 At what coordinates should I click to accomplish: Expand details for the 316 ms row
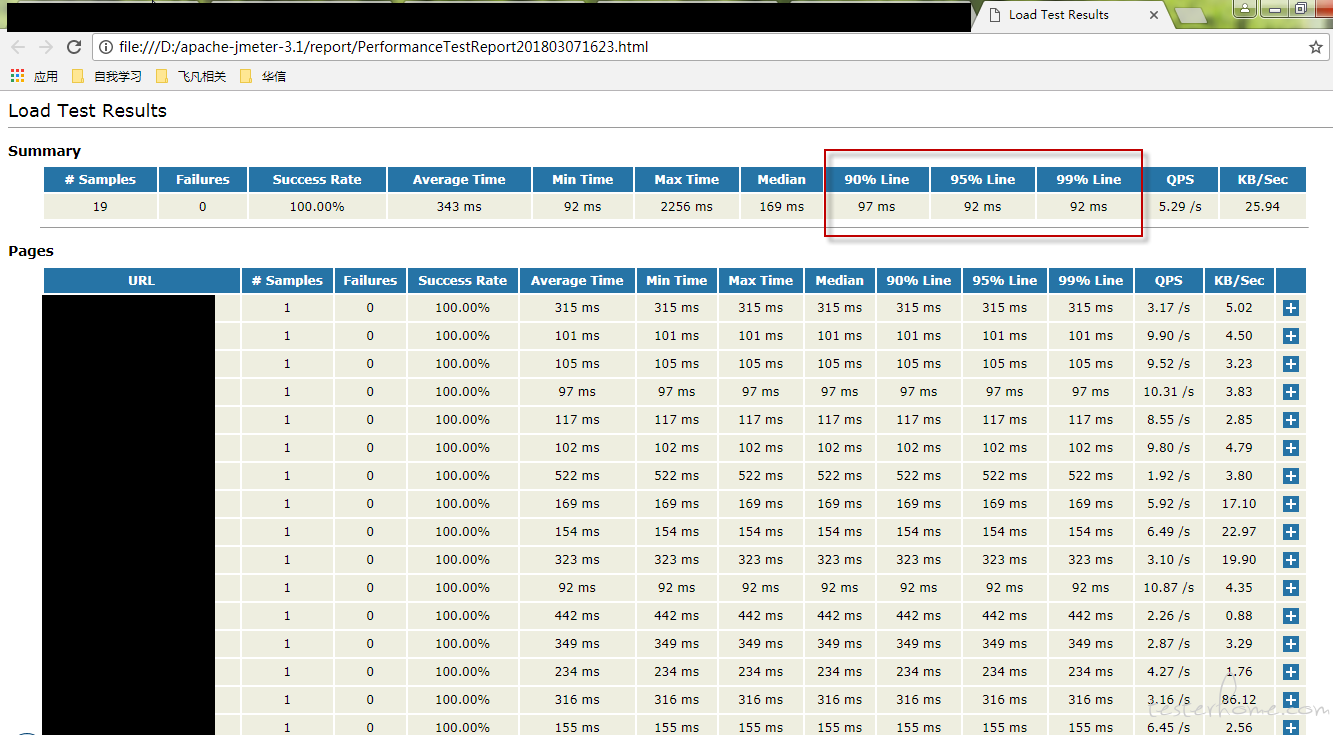(1290, 700)
